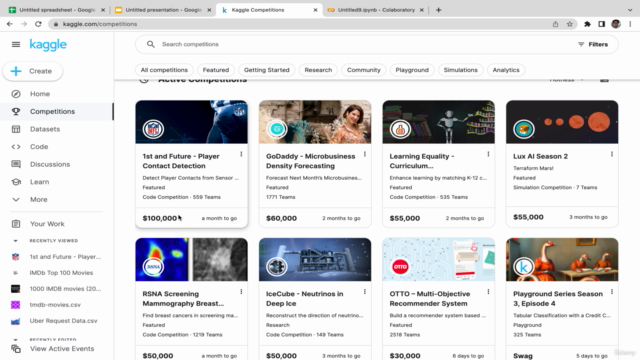The image size is (640, 360).
Task: Open options menu on OTTO Recommender card
Action: (488, 292)
